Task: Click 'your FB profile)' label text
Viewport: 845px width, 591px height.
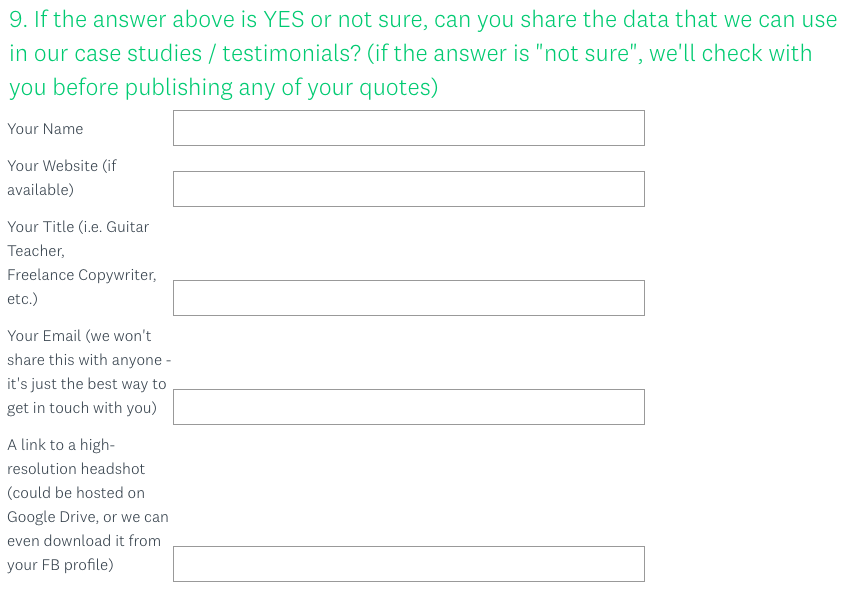Action: (60, 565)
